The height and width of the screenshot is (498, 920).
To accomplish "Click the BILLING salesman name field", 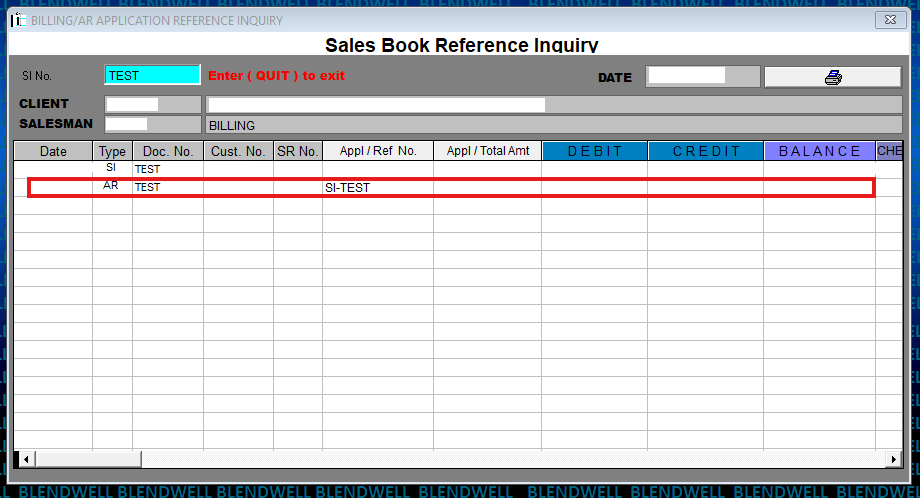I will pos(554,125).
